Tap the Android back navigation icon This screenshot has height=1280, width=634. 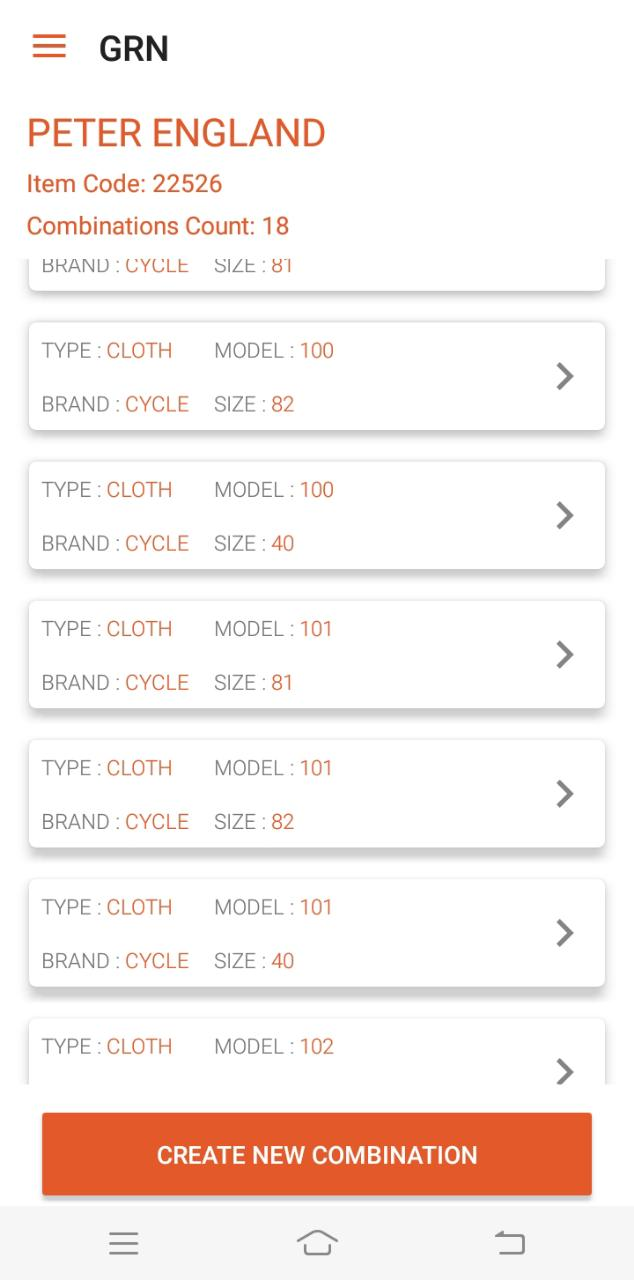(510, 1243)
